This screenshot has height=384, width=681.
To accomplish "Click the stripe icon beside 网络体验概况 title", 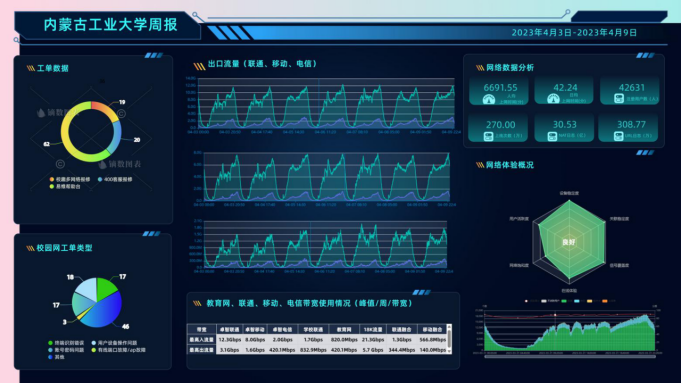I will [480, 165].
